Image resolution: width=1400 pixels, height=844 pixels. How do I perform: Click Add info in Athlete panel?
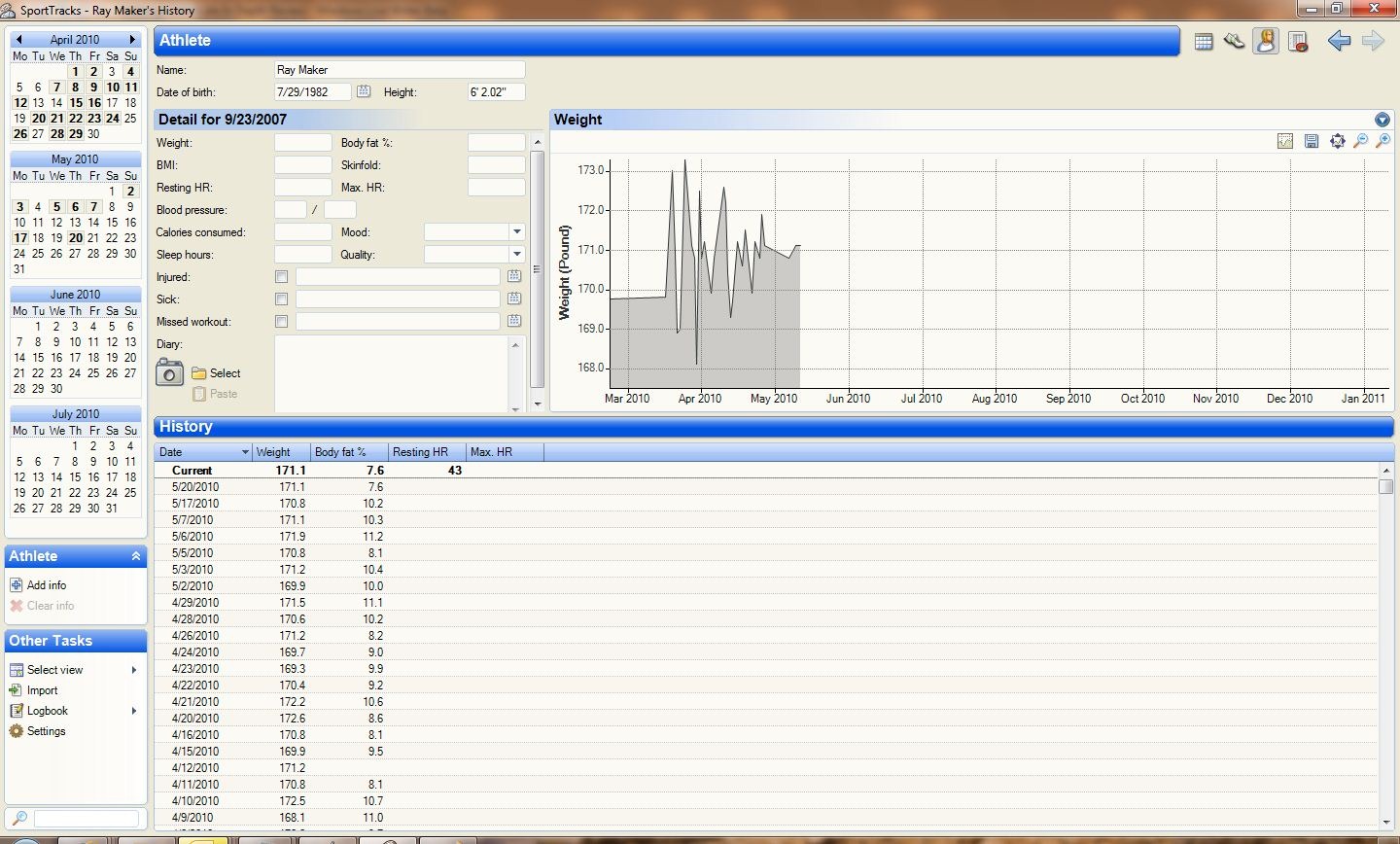point(38,585)
